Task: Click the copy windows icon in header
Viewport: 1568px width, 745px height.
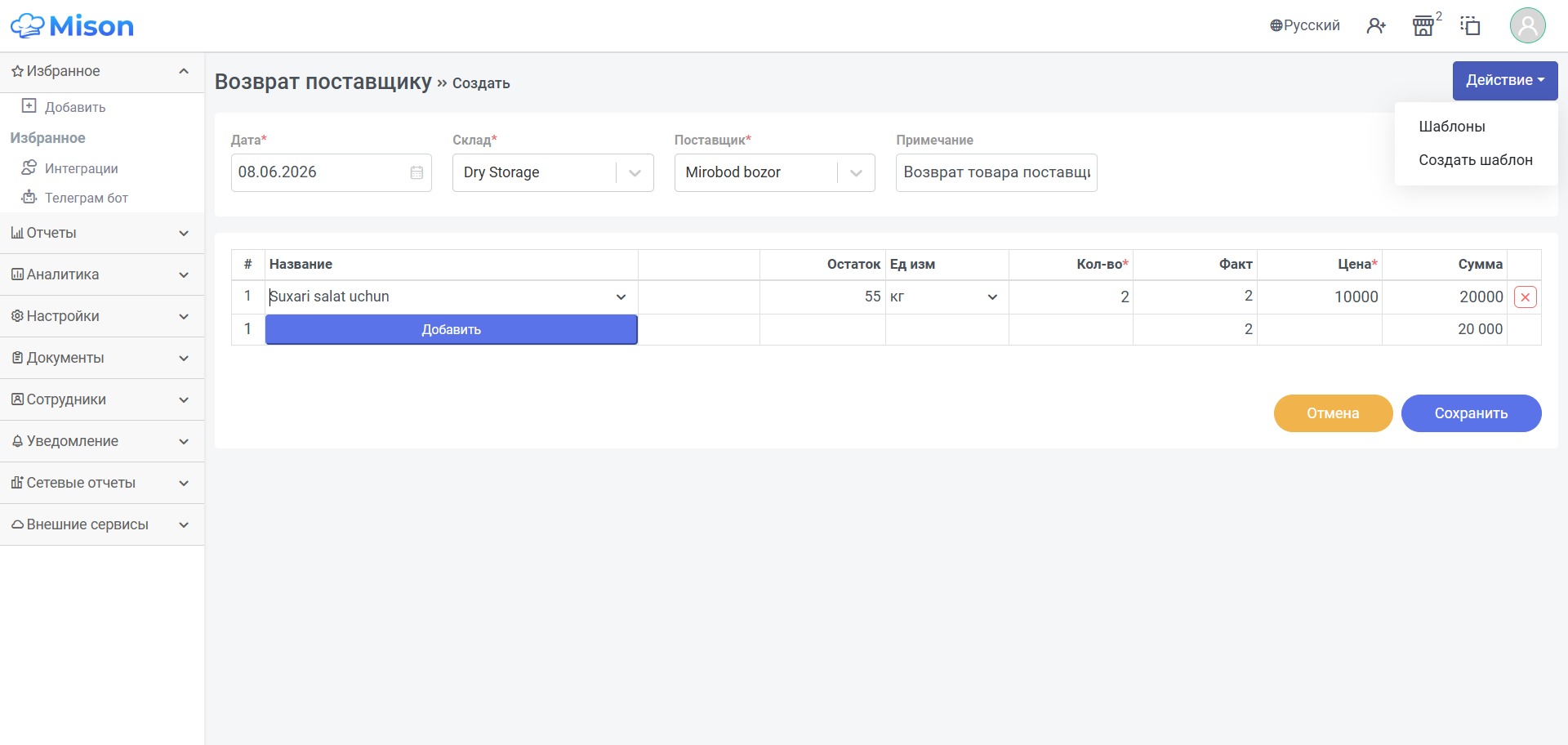Action: [1470, 26]
